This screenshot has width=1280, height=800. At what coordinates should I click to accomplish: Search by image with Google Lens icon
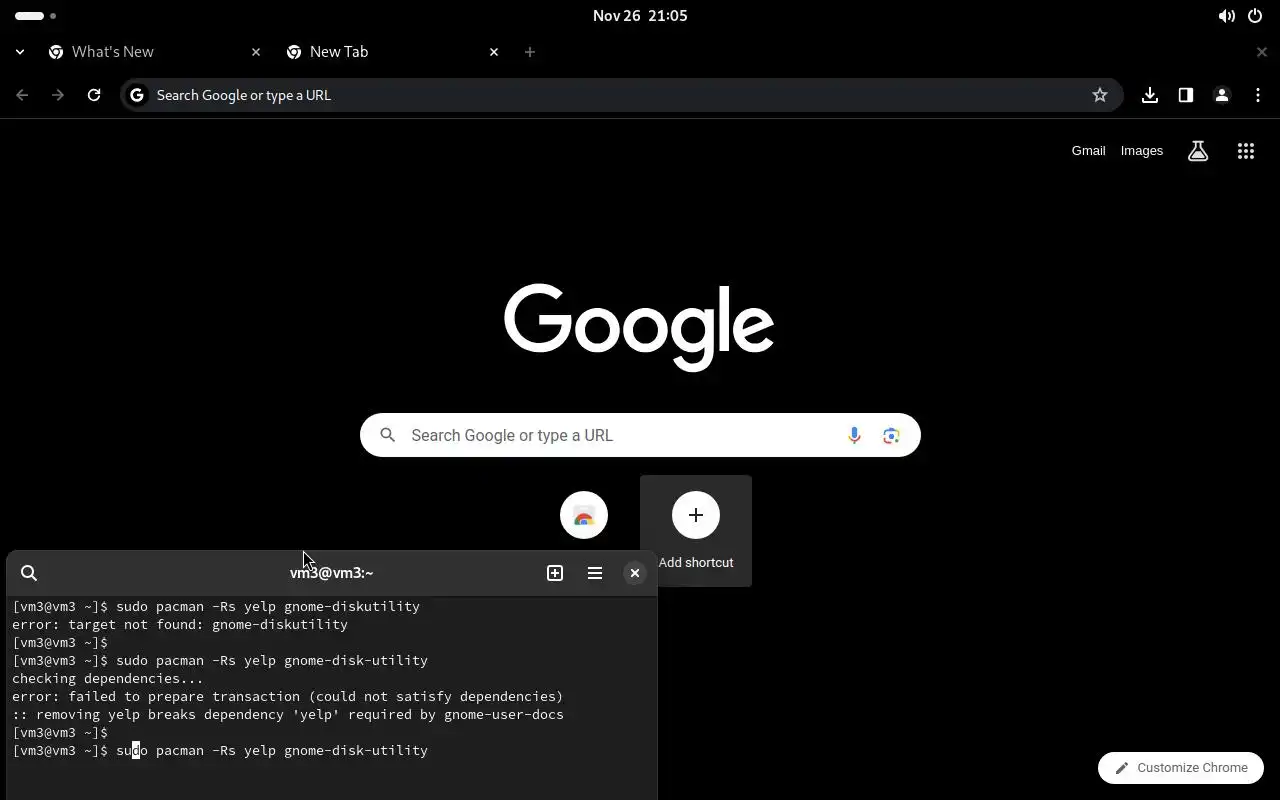891,435
